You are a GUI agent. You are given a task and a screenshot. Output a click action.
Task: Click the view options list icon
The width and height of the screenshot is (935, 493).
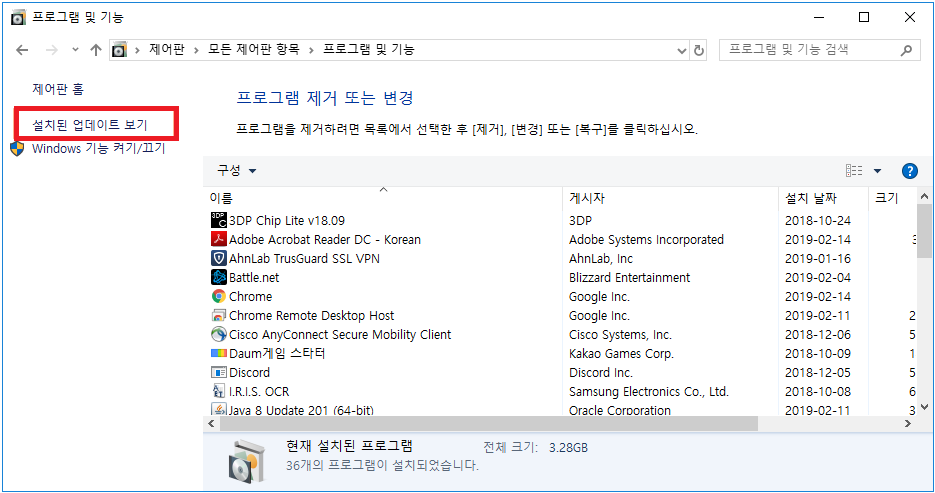pos(854,171)
